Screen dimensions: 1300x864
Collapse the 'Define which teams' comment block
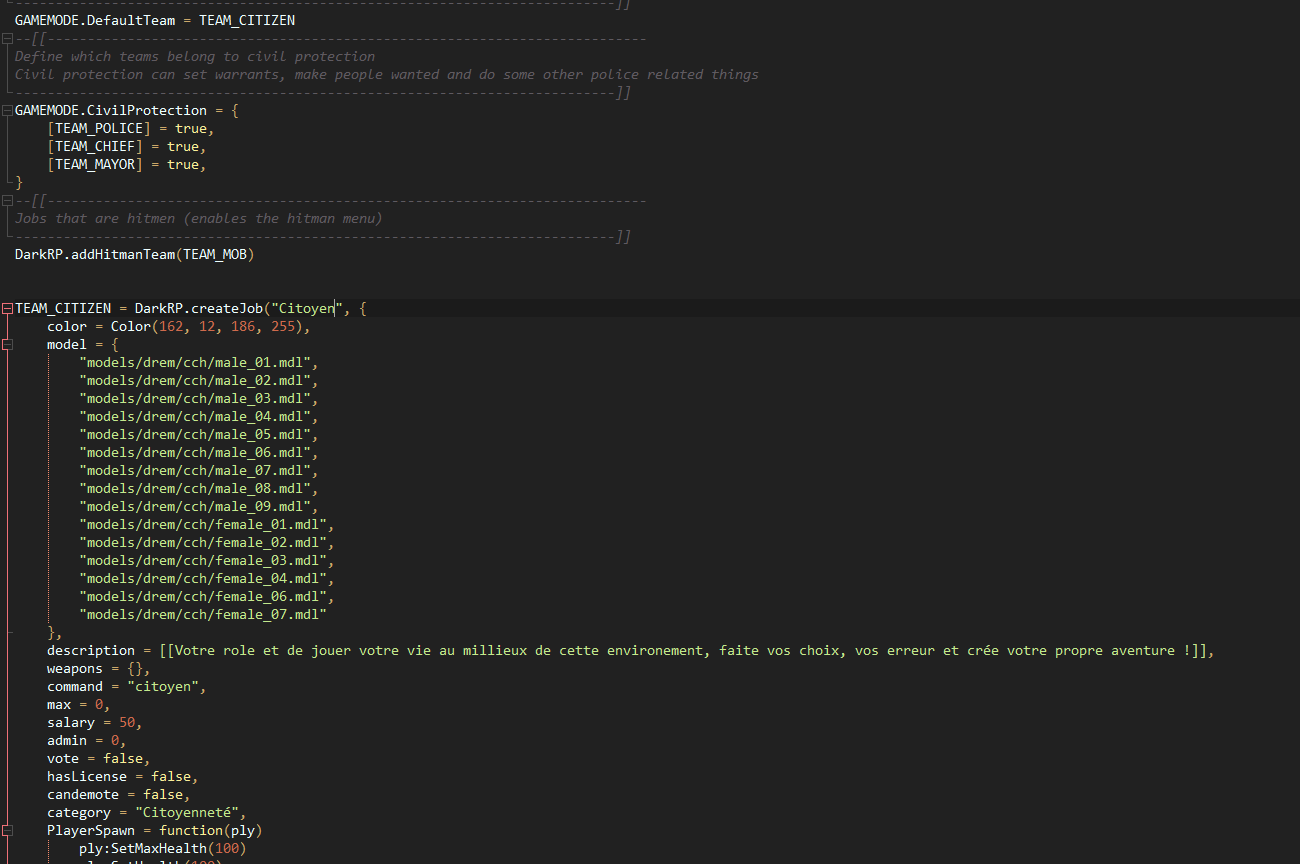click(x=7, y=38)
